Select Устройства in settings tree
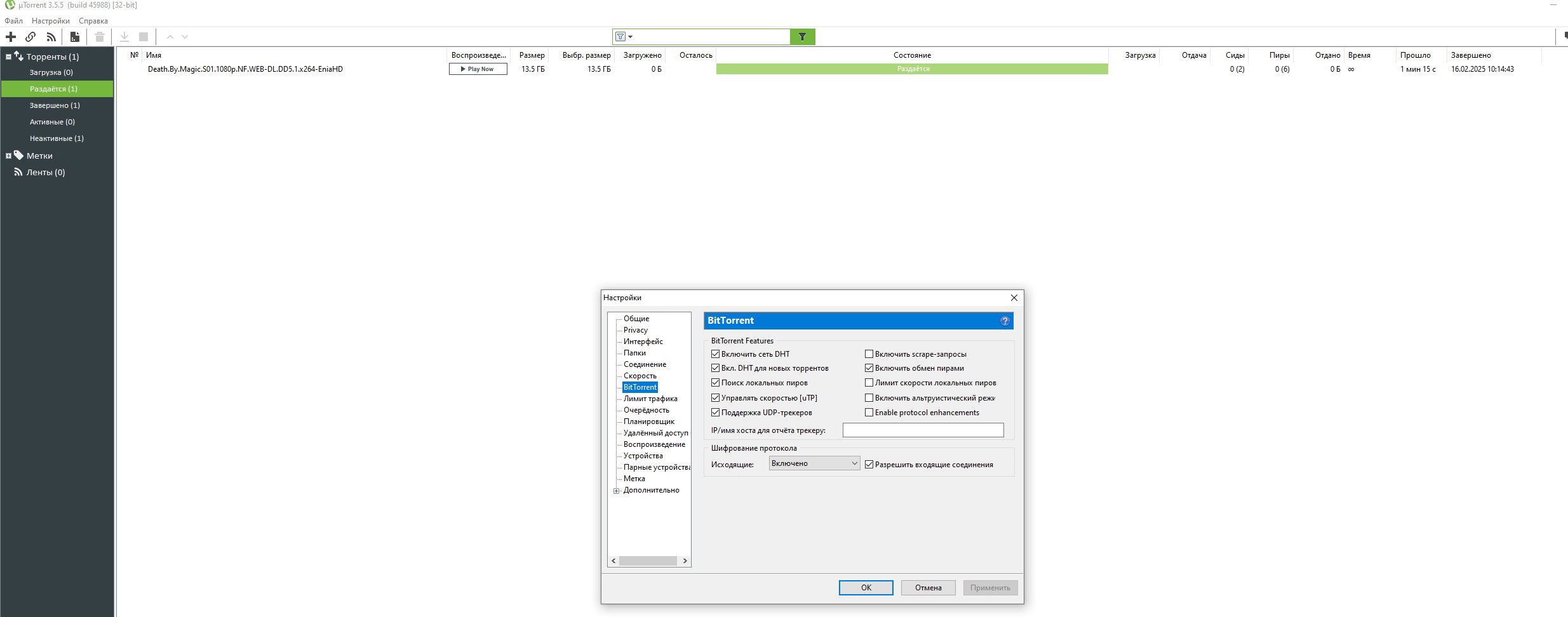 coord(643,456)
